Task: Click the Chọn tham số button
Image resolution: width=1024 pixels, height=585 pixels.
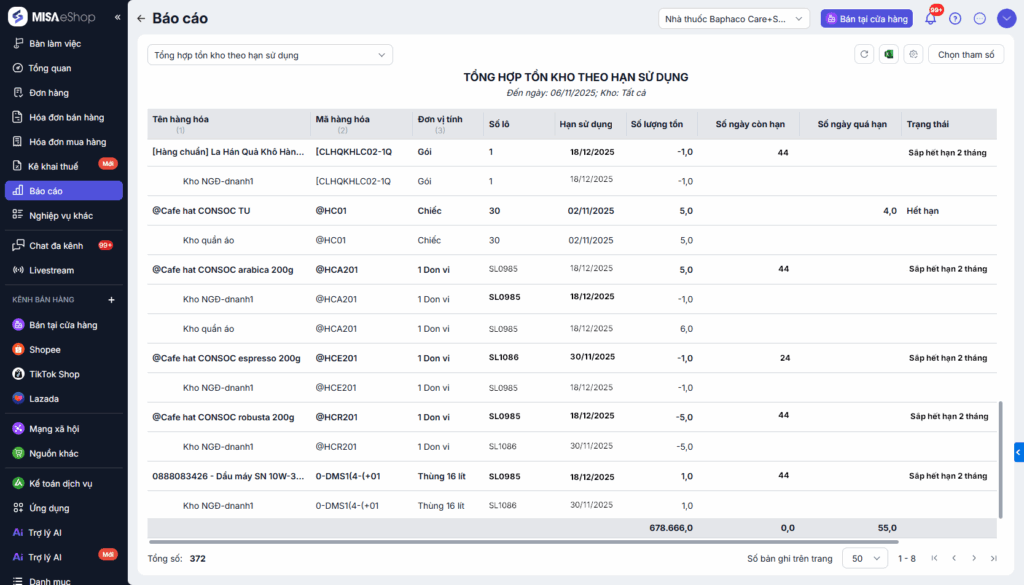Action: [x=965, y=55]
